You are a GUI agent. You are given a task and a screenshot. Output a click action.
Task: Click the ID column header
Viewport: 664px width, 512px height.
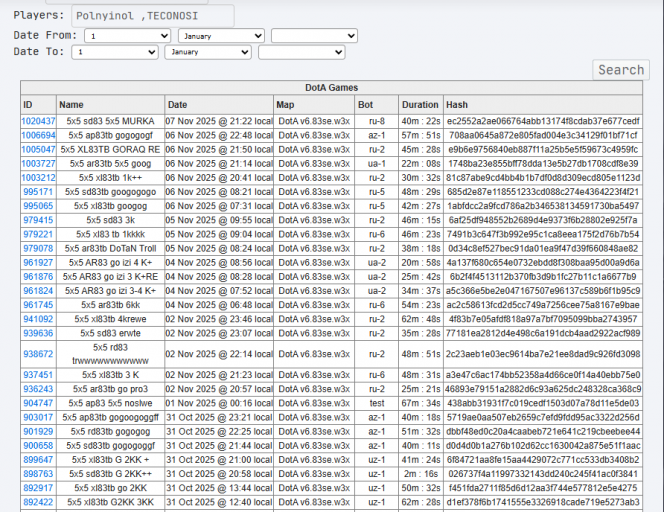(39, 105)
